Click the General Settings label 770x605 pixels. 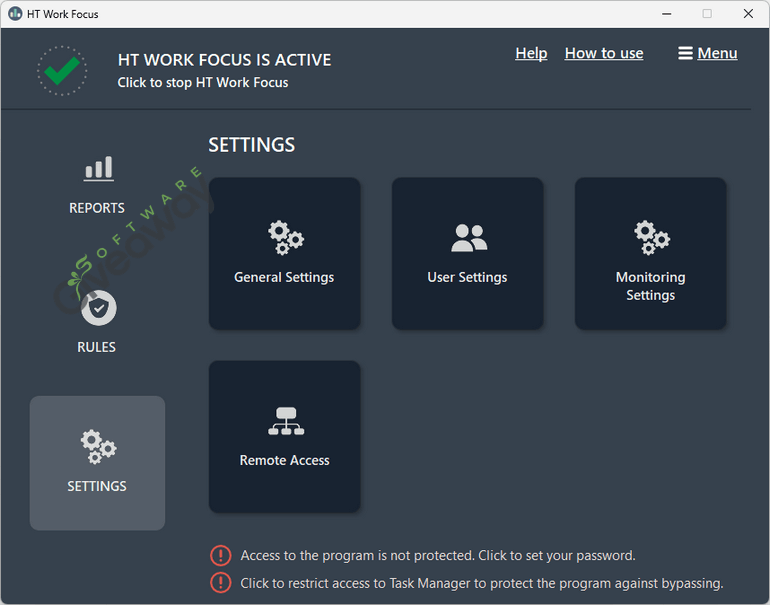pos(284,277)
